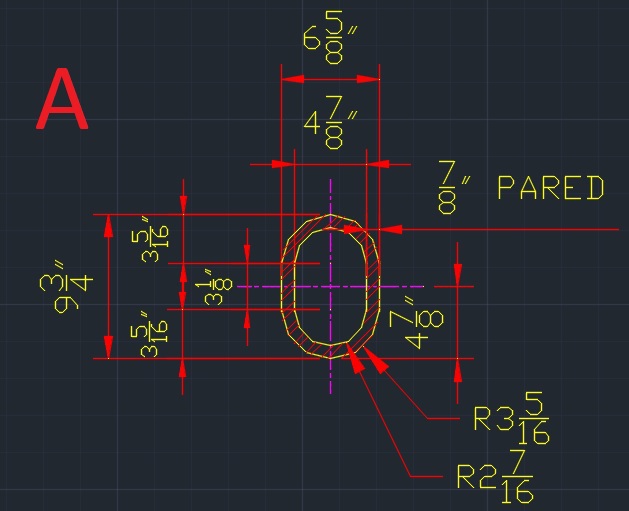Screen dimensions: 629x511
Task: Select the 6 5/8" dimension line's left arrowhead
Action: pyautogui.click(x=290, y=78)
